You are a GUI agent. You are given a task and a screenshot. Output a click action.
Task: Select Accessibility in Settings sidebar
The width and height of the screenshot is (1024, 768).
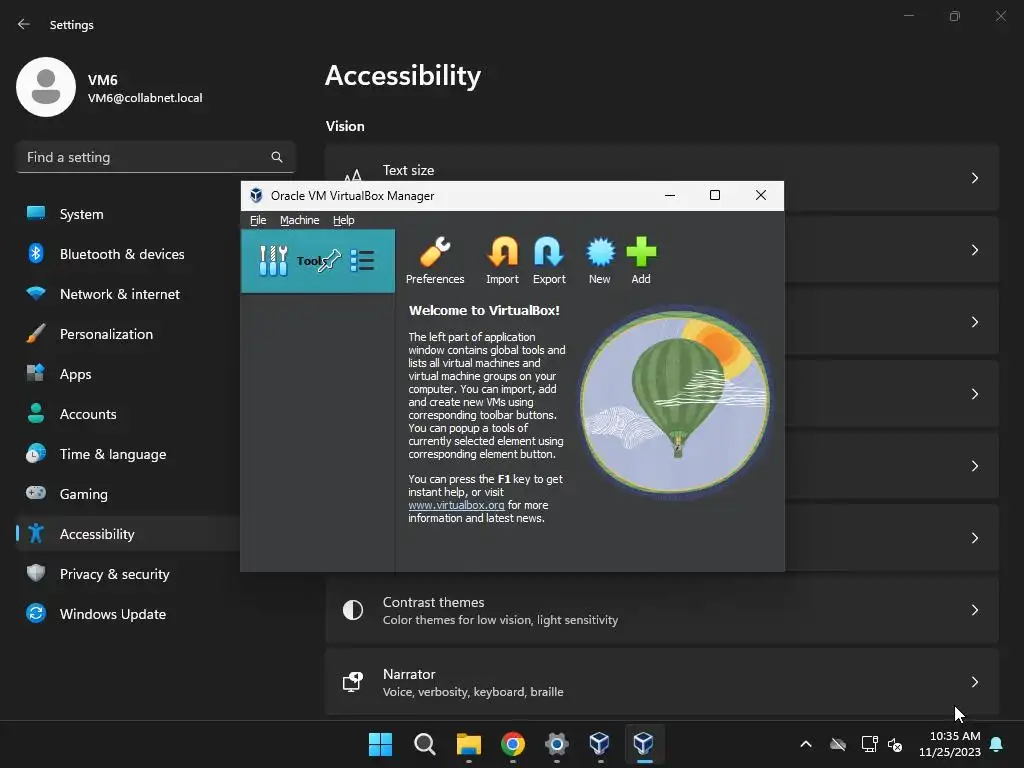[129, 534]
